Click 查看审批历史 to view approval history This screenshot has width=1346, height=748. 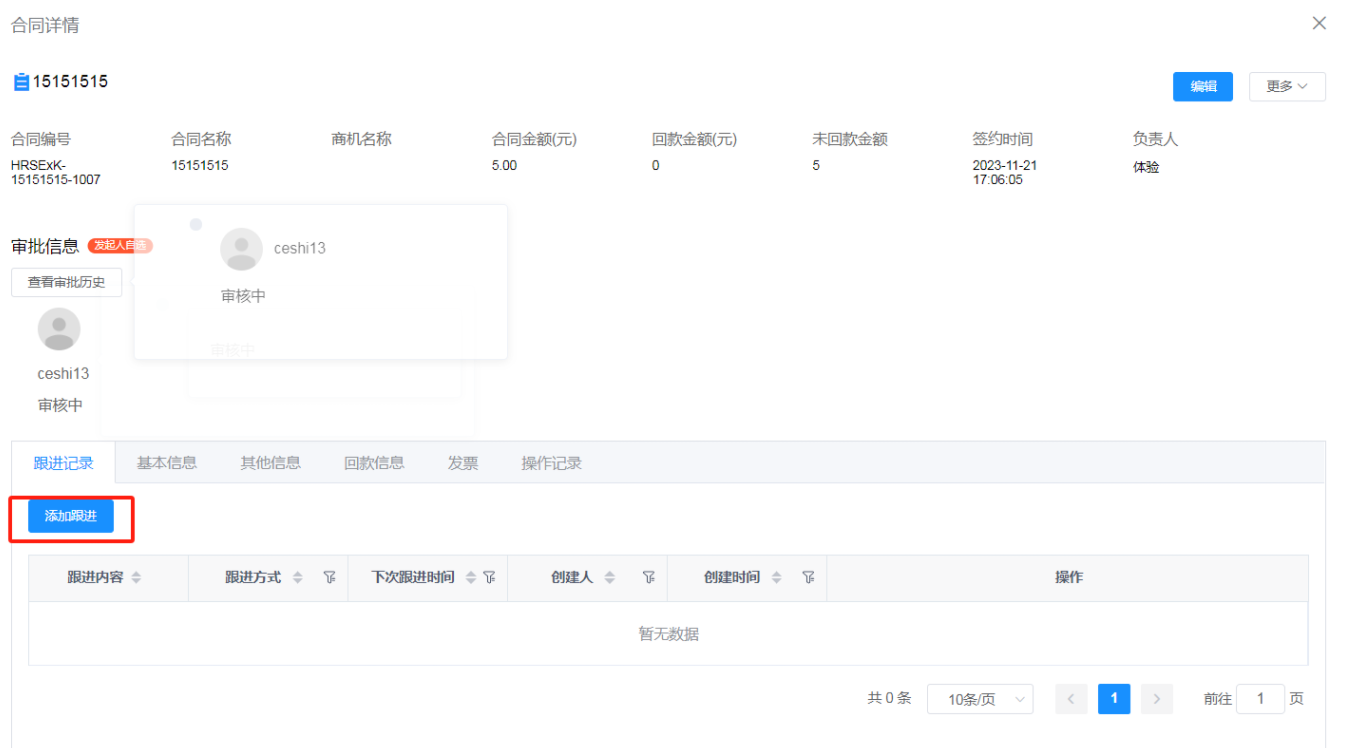[x=66, y=282]
